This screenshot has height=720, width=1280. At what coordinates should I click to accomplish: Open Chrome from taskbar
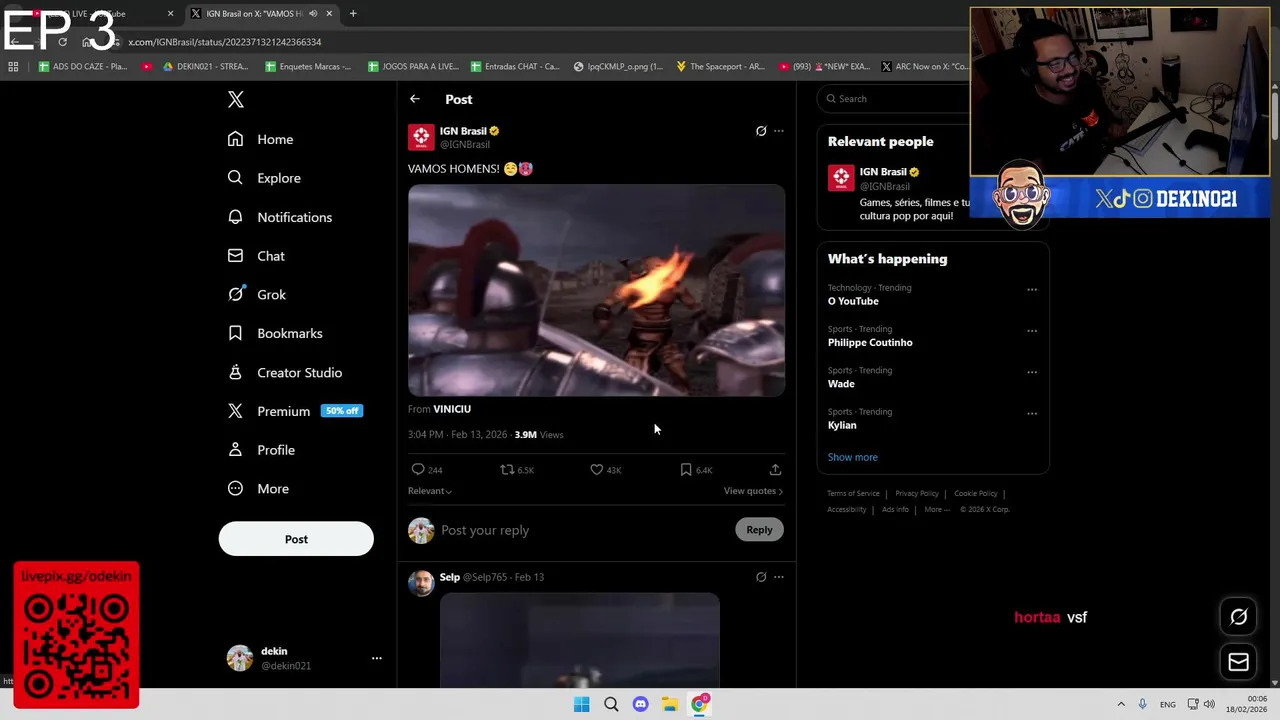(700, 704)
